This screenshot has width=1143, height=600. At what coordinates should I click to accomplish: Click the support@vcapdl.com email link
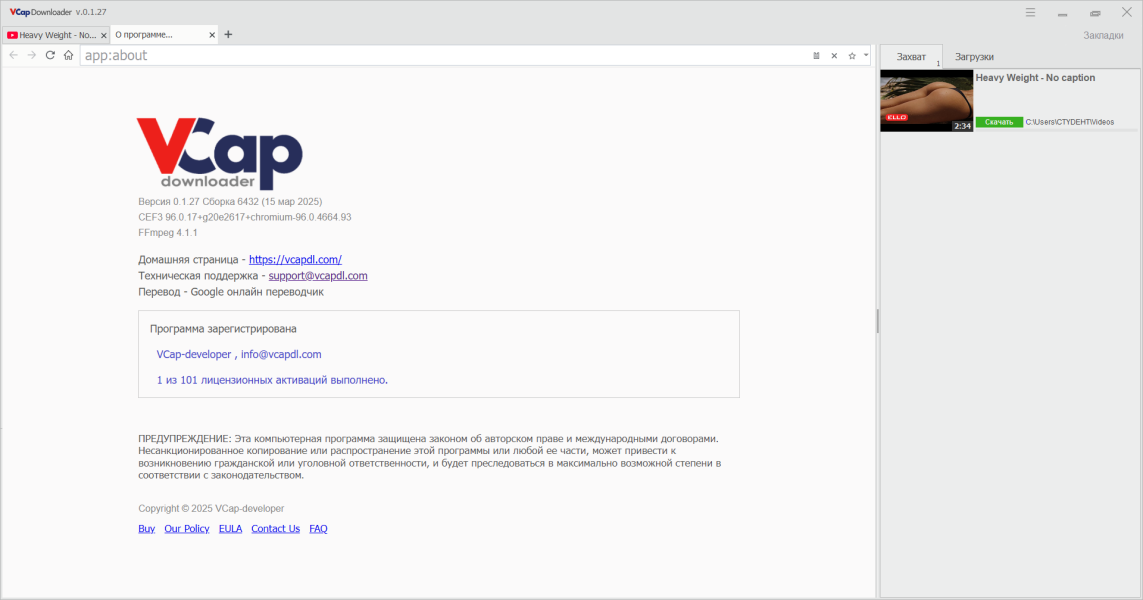[318, 276]
